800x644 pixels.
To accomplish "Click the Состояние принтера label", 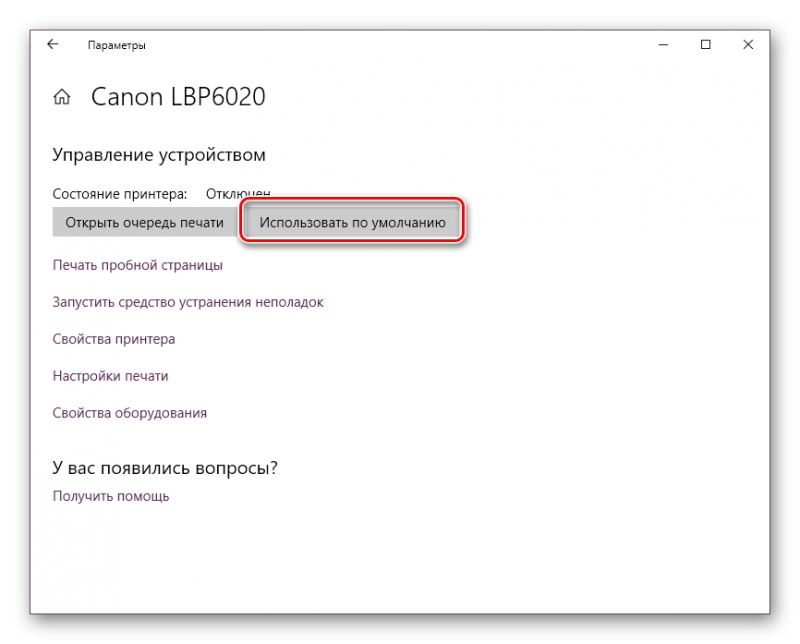I will [x=120, y=194].
